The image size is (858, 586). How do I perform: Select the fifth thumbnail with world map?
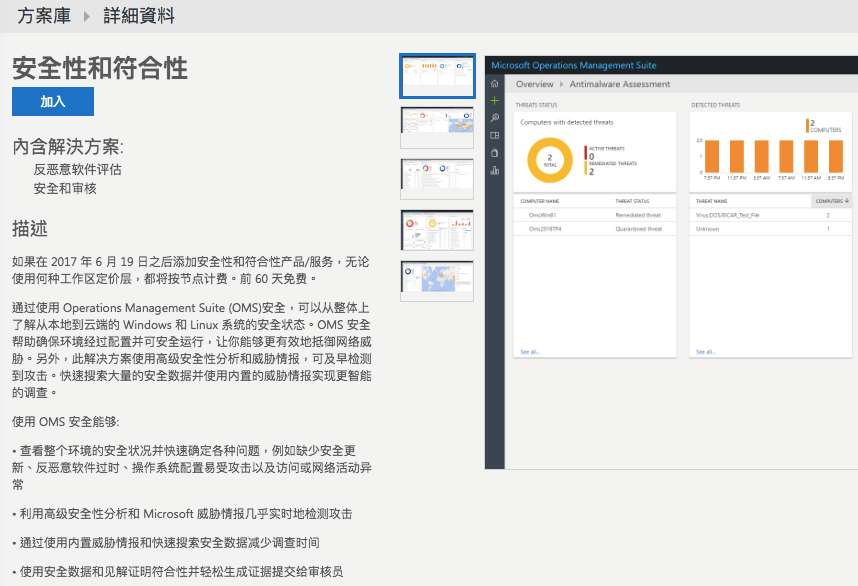(x=437, y=281)
